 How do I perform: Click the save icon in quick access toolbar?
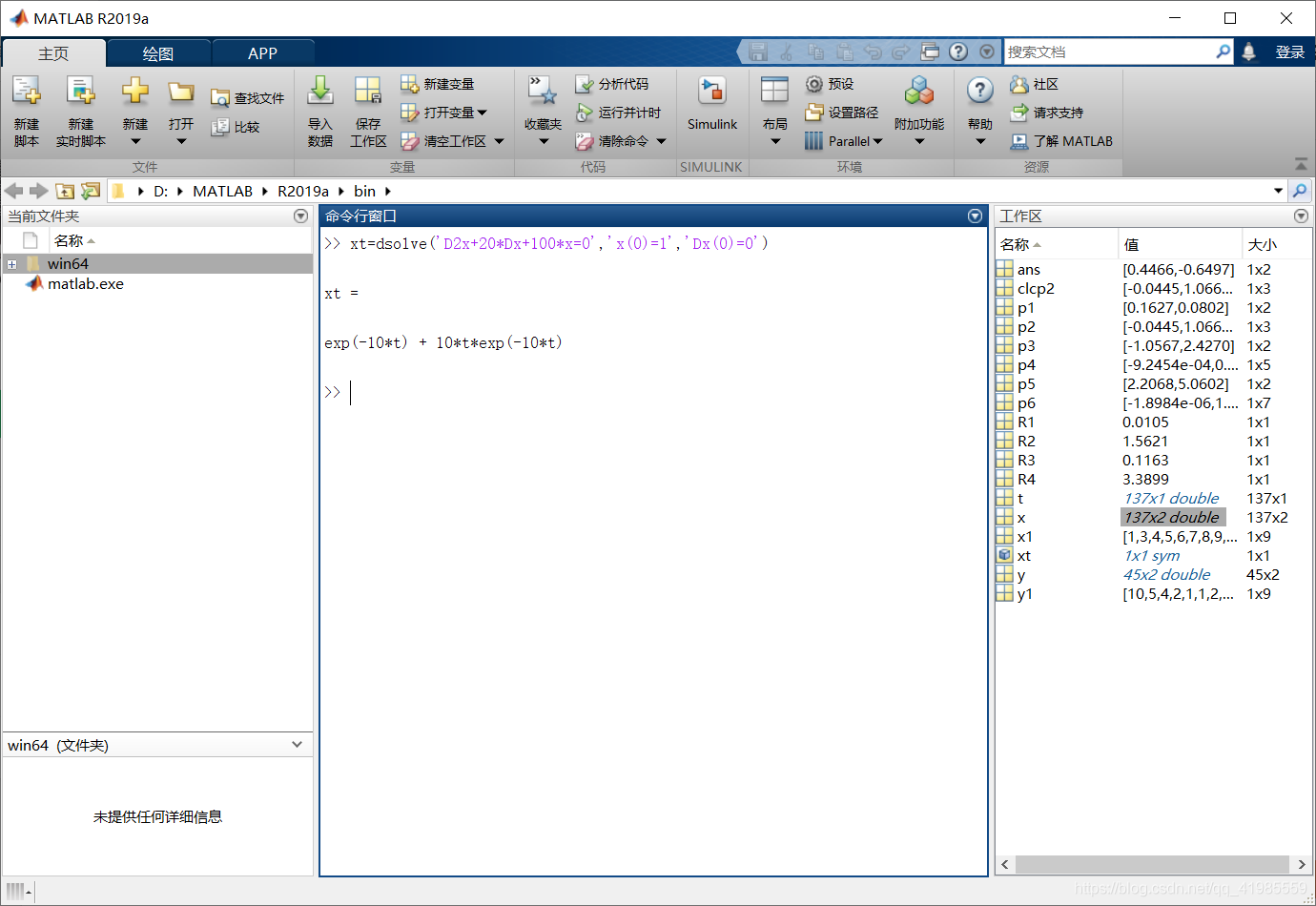tap(758, 51)
